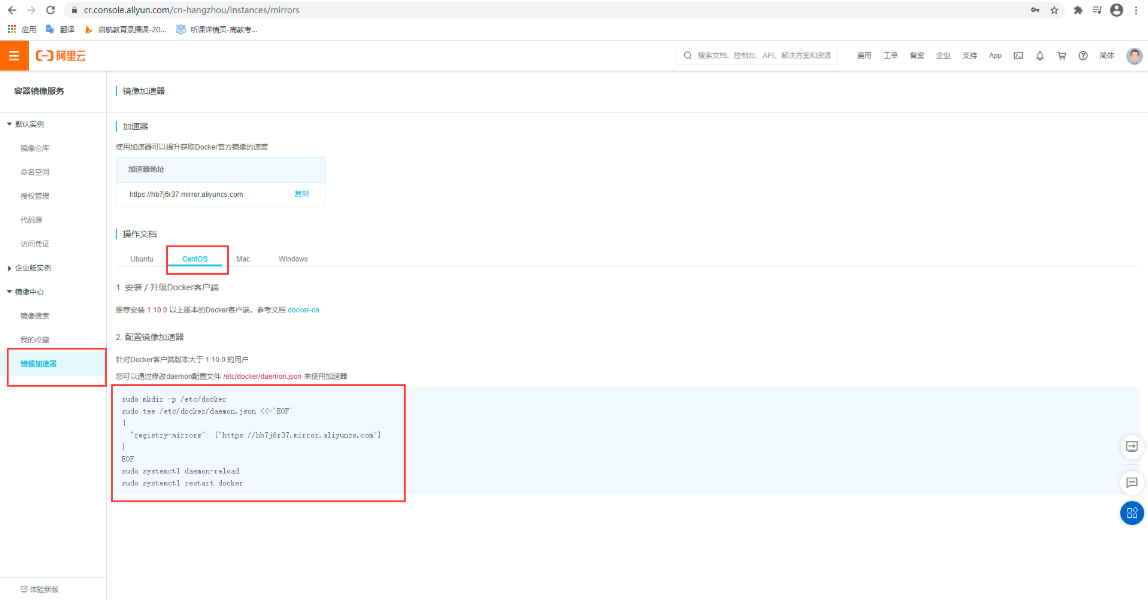This screenshot has width=1148, height=607.
Task: Click the "sudo systemctl daemon-reload" code line
Action: (x=181, y=472)
